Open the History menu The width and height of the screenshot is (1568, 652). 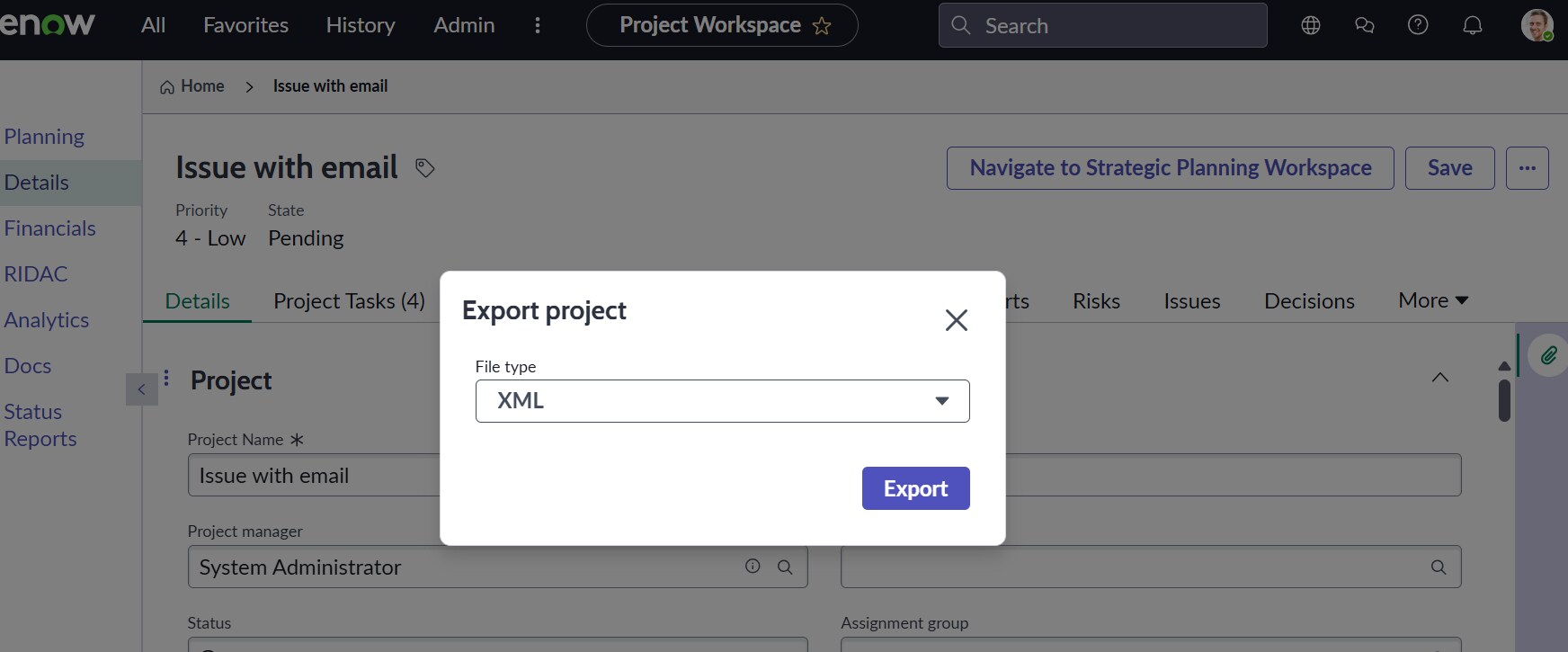[x=361, y=25]
